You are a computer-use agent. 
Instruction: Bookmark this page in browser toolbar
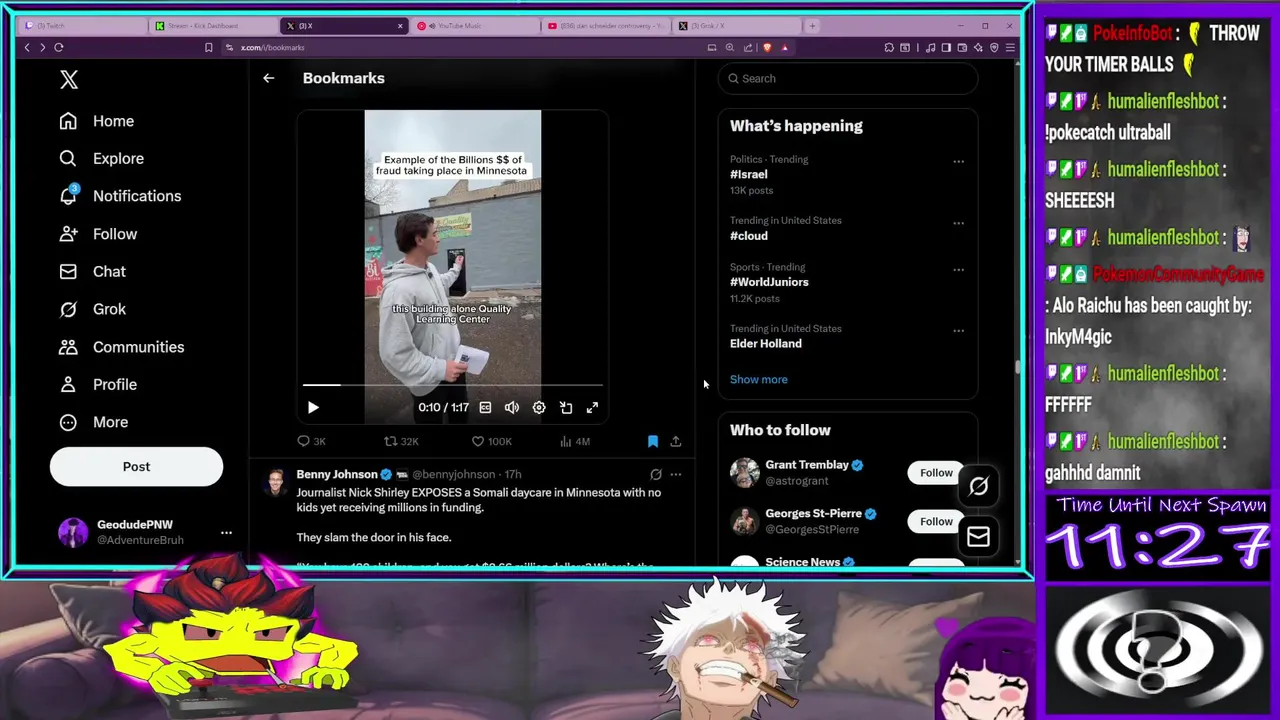[x=208, y=47]
